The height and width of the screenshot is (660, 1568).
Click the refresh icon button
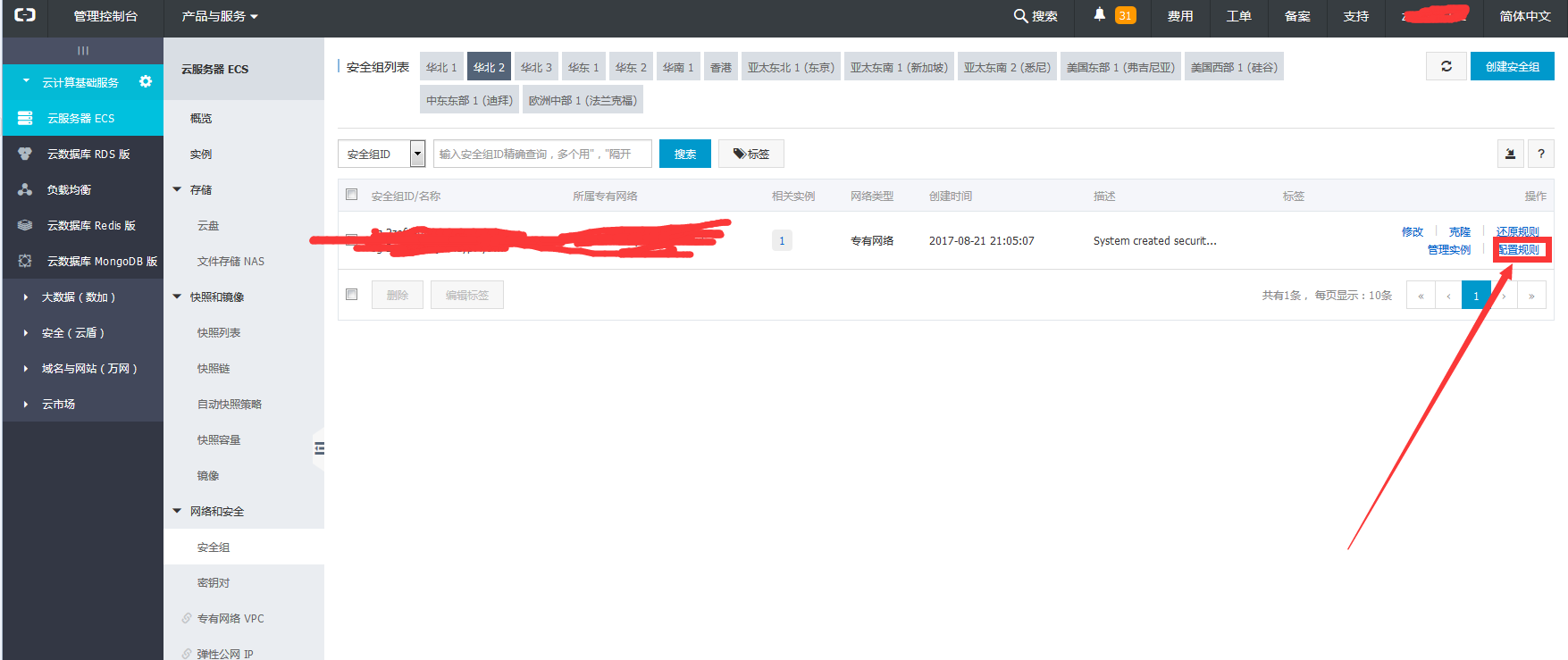click(x=1446, y=66)
